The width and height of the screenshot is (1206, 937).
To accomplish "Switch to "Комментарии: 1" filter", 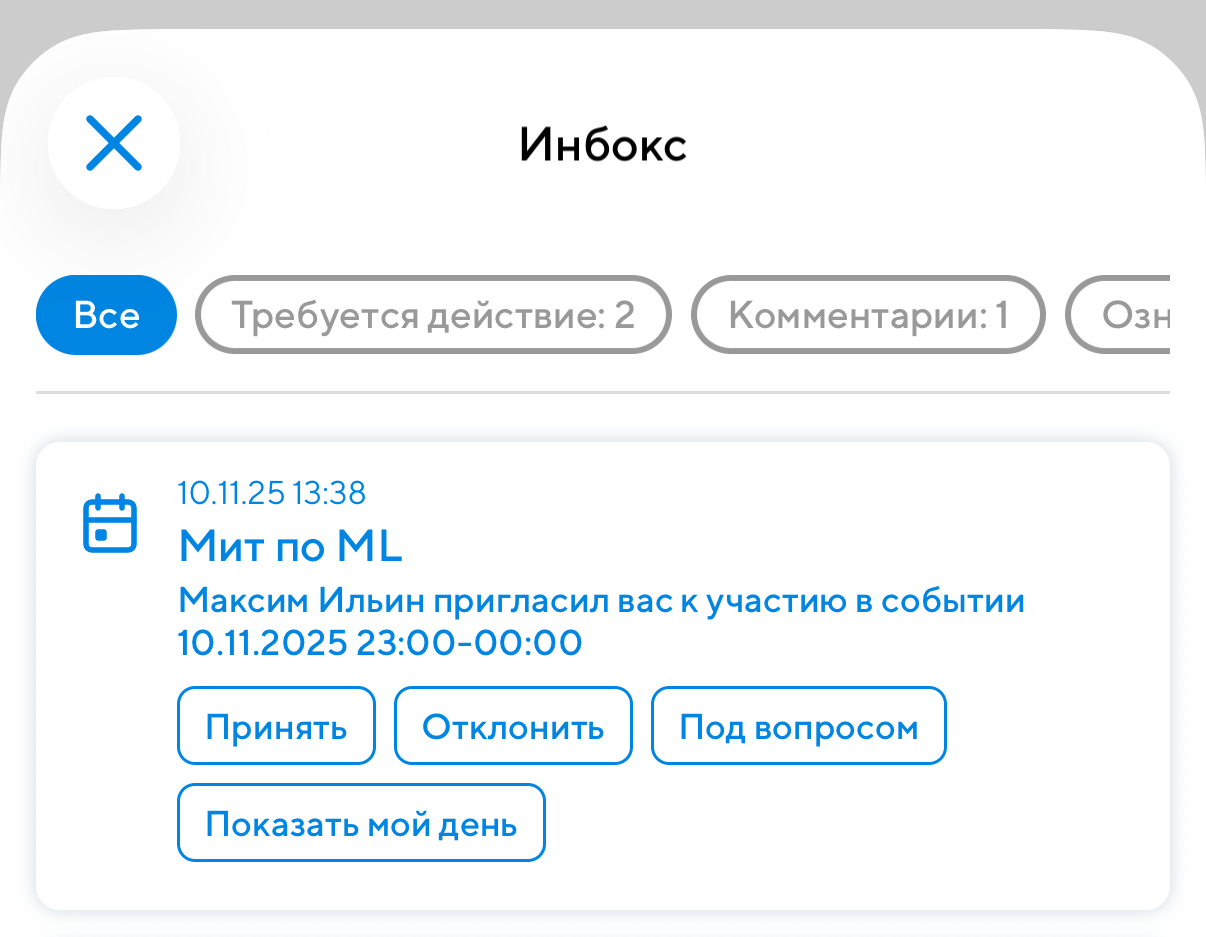I will 868,315.
